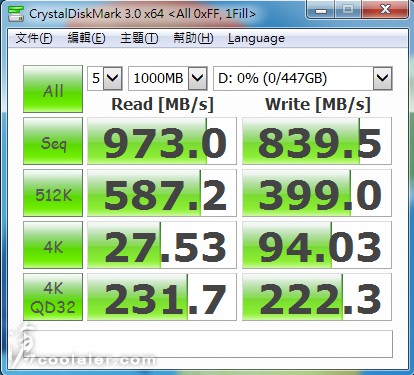Click the empty comment text field at bottom

(x=208, y=344)
